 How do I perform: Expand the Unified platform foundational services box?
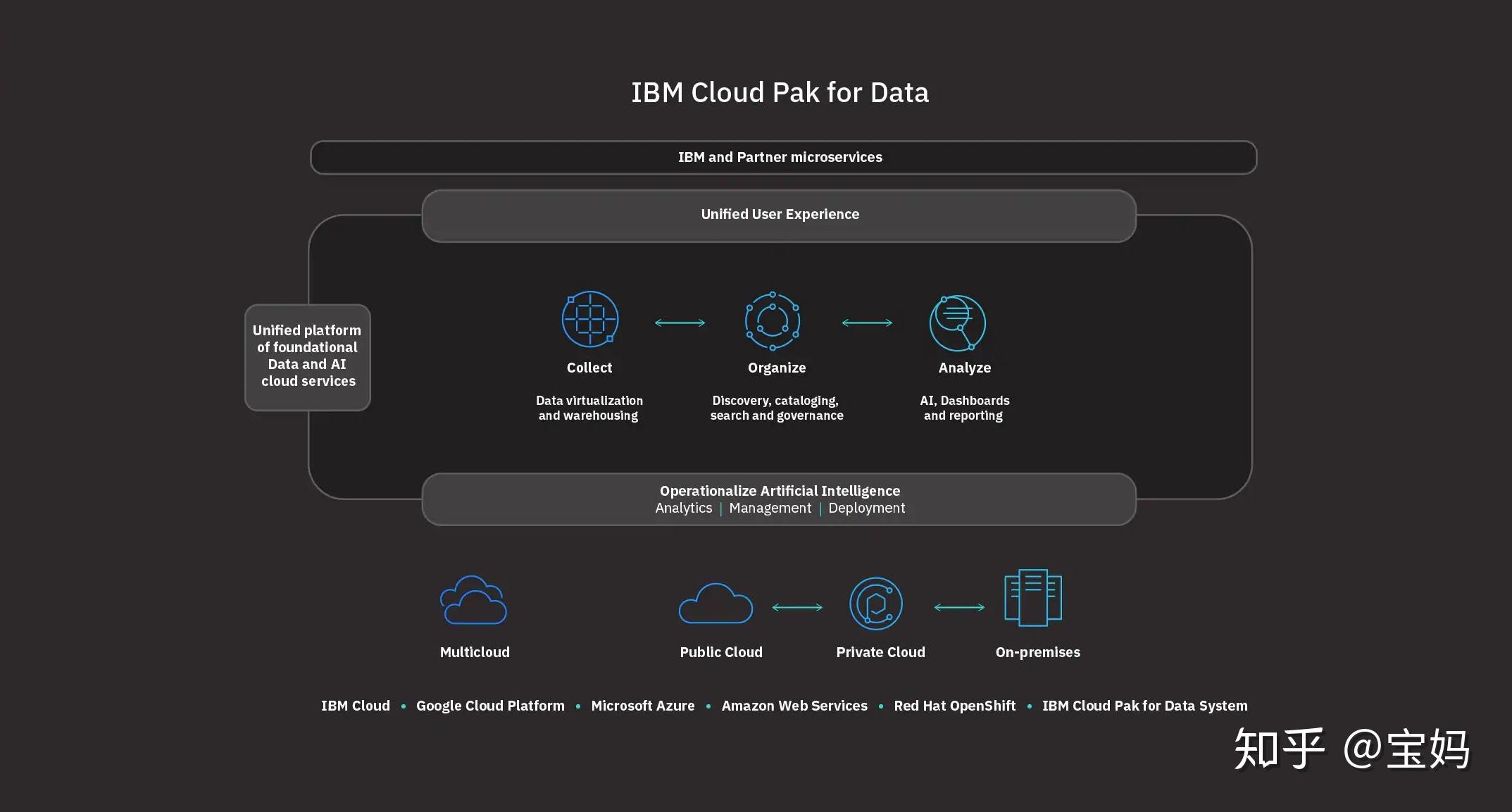pos(306,356)
